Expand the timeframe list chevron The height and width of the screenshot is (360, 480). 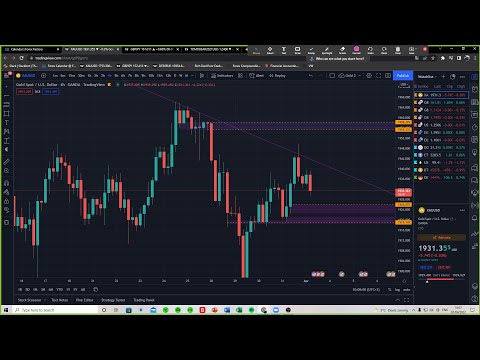[x=192, y=76]
